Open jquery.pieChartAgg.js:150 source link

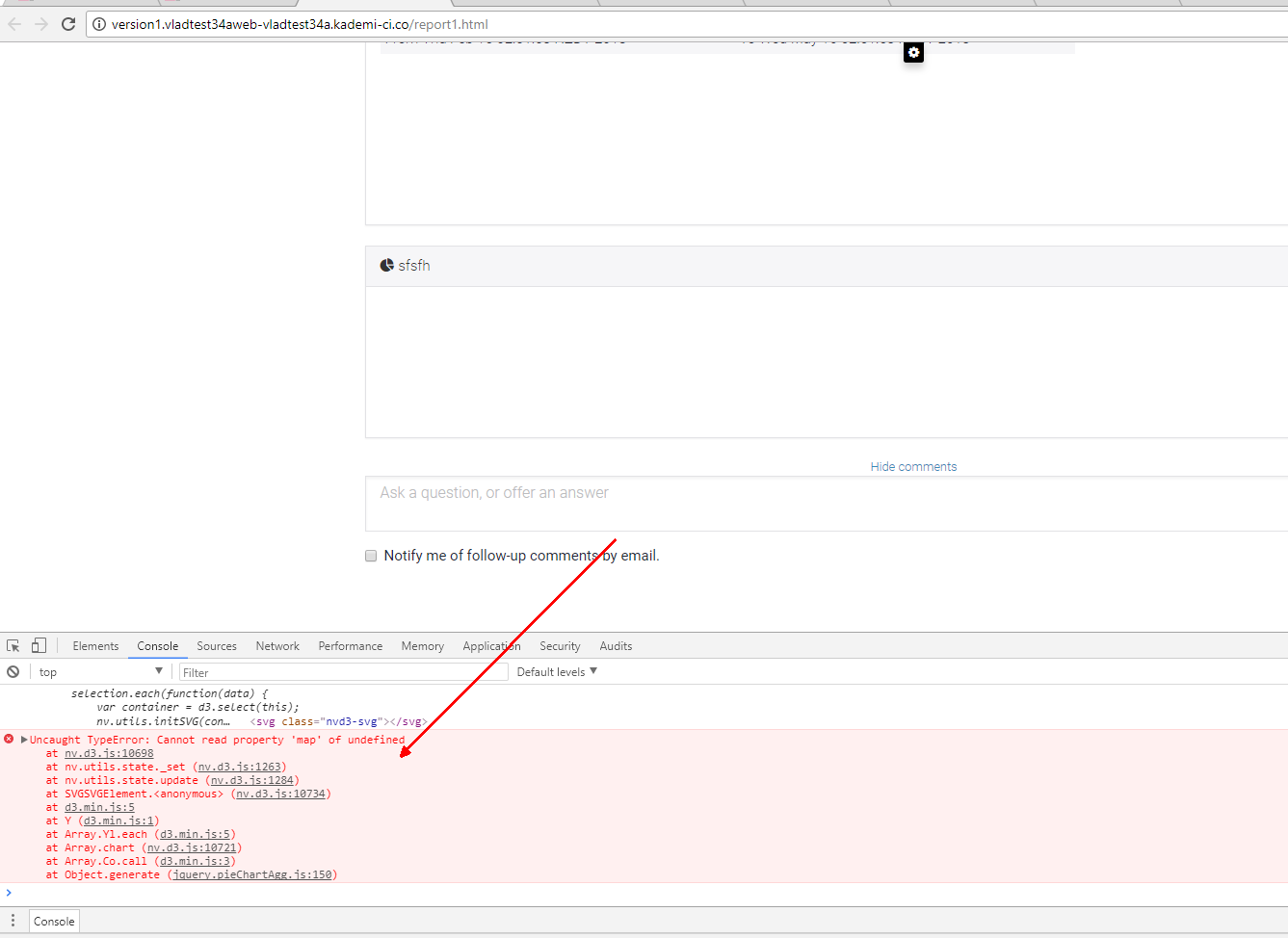point(252,875)
